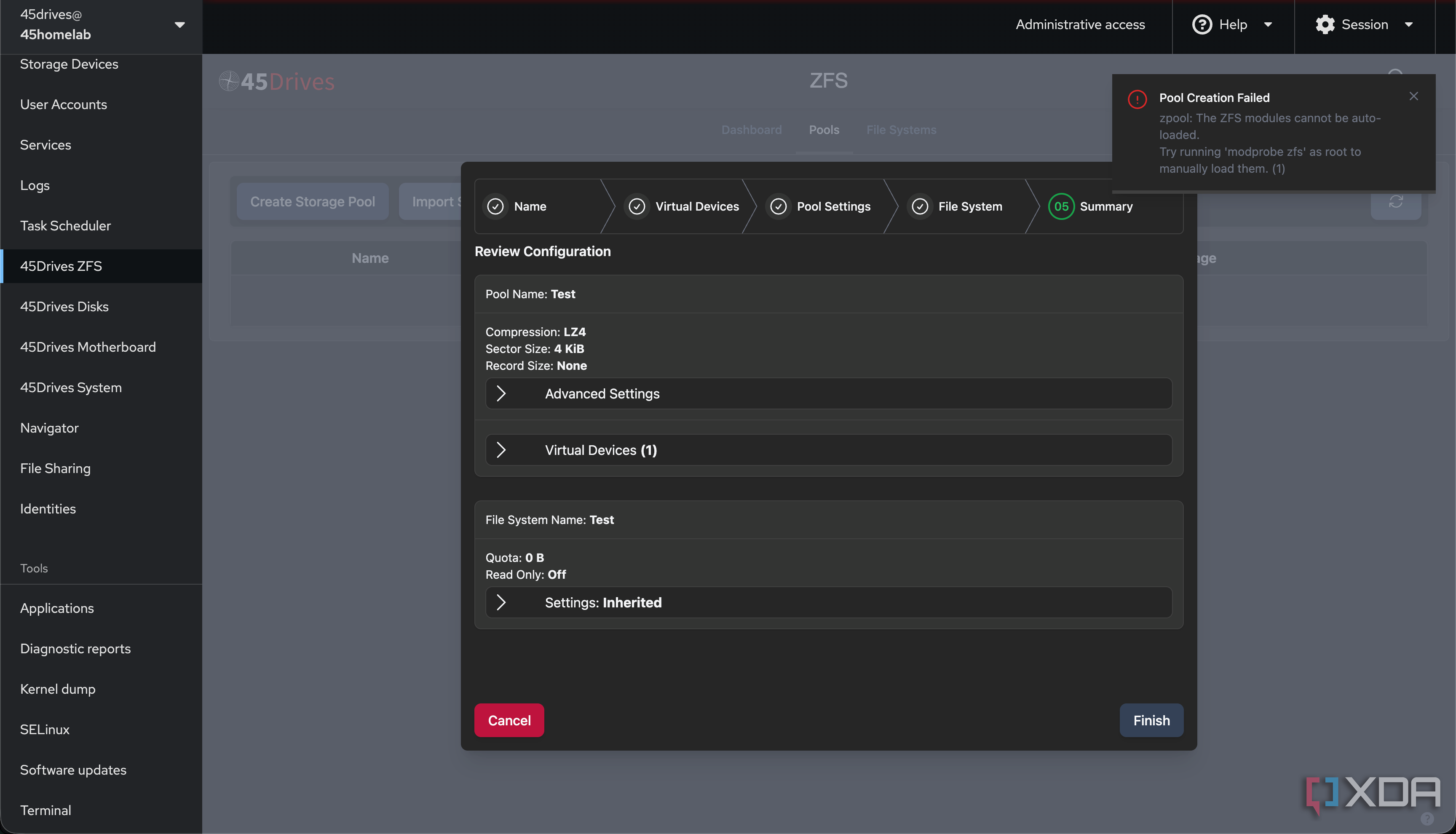
Task: Open User Accounts in sidebar
Action: [102, 104]
